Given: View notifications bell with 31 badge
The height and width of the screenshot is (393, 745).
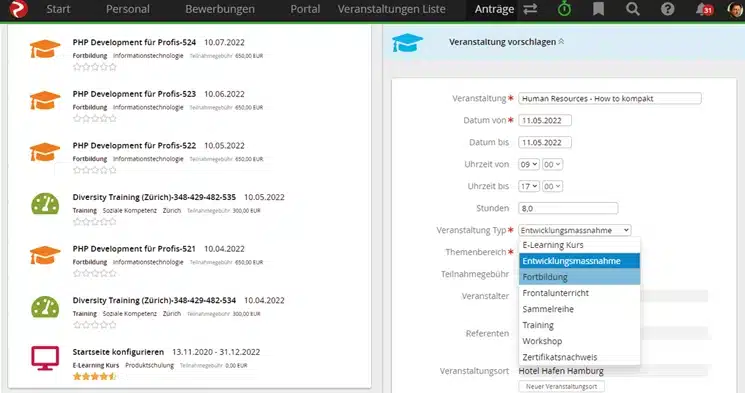Looking at the screenshot, I should pyautogui.click(x=704, y=9).
